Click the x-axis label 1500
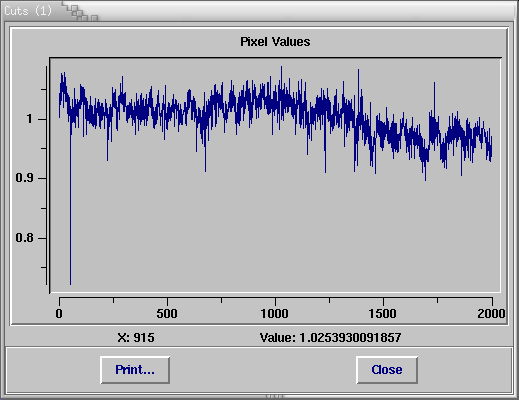519x400 pixels. (x=383, y=314)
